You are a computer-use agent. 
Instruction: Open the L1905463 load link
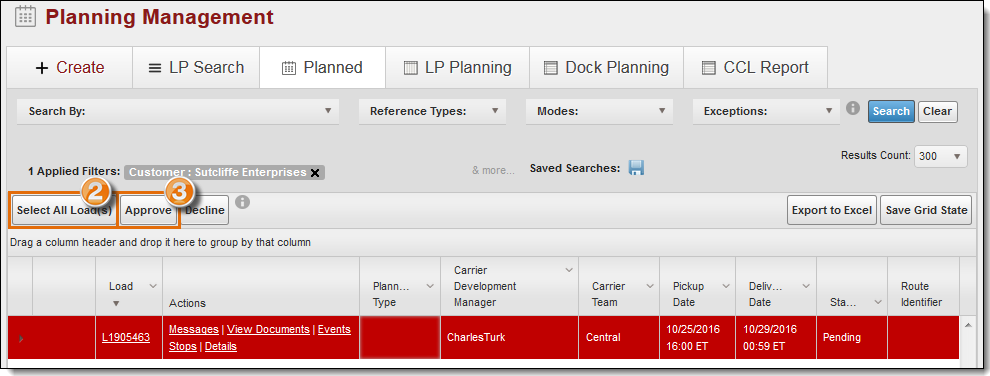coord(126,338)
